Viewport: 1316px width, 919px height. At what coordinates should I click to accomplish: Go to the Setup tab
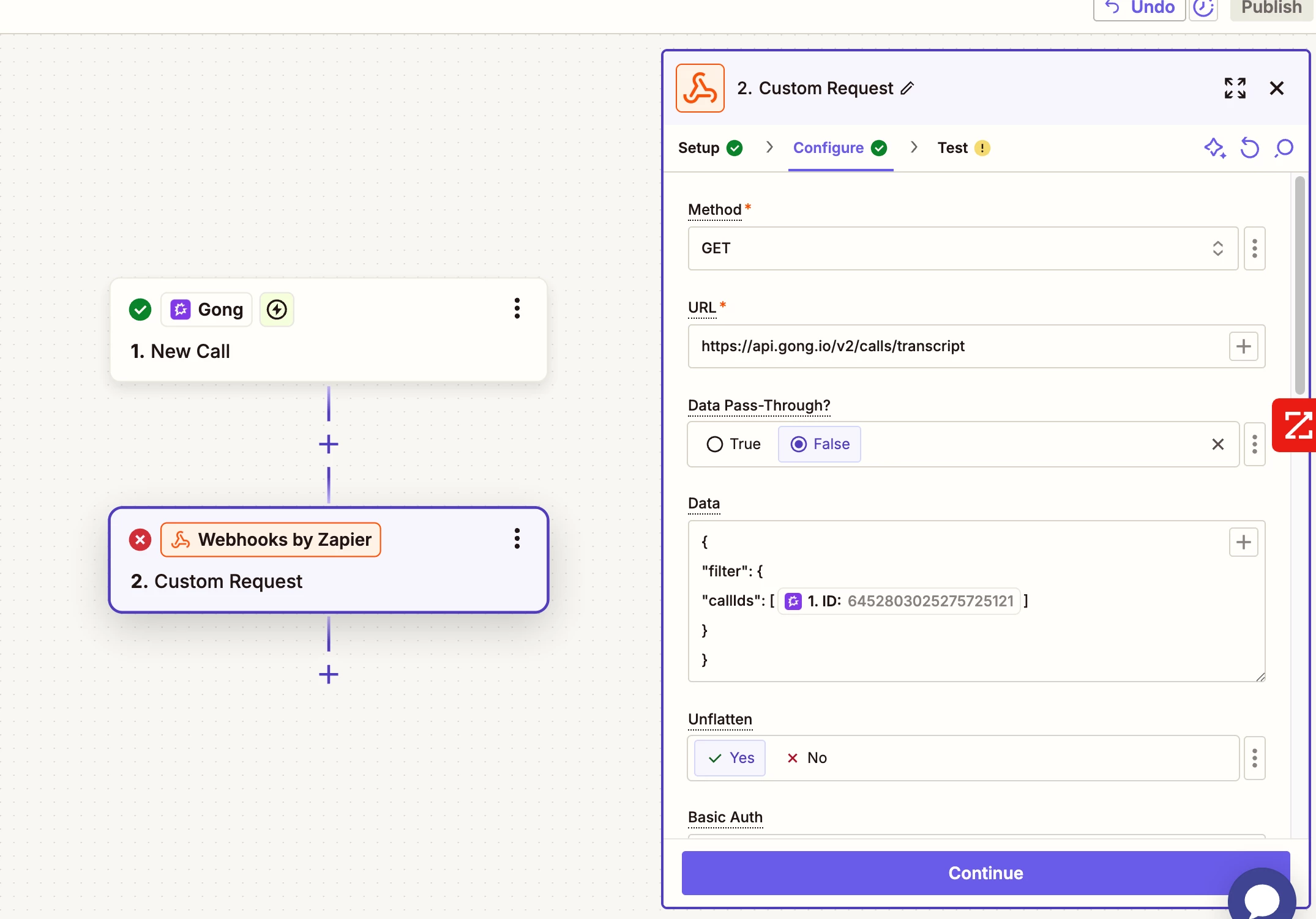(x=710, y=148)
